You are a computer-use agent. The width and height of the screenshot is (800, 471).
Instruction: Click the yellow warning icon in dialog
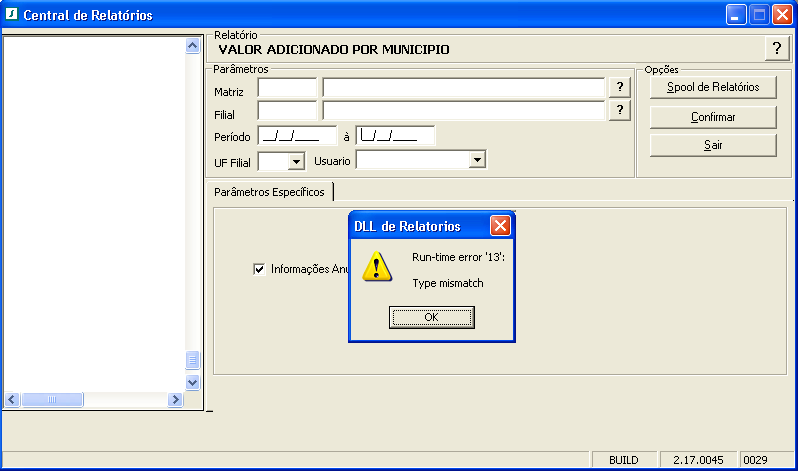(x=377, y=266)
